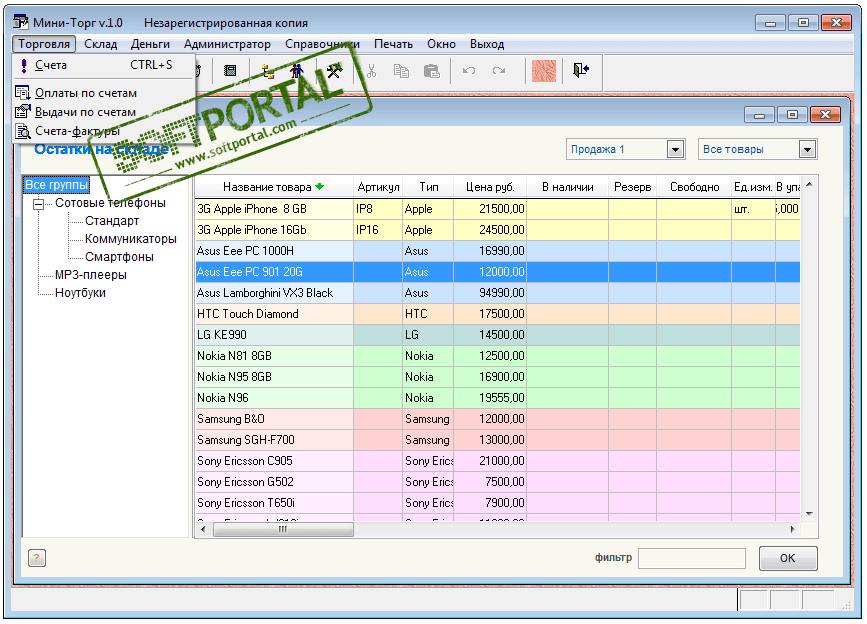The width and height of the screenshot is (867, 624).
Task: Select the 3G Apple iPhone 16Gb row
Action: tap(498, 230)
